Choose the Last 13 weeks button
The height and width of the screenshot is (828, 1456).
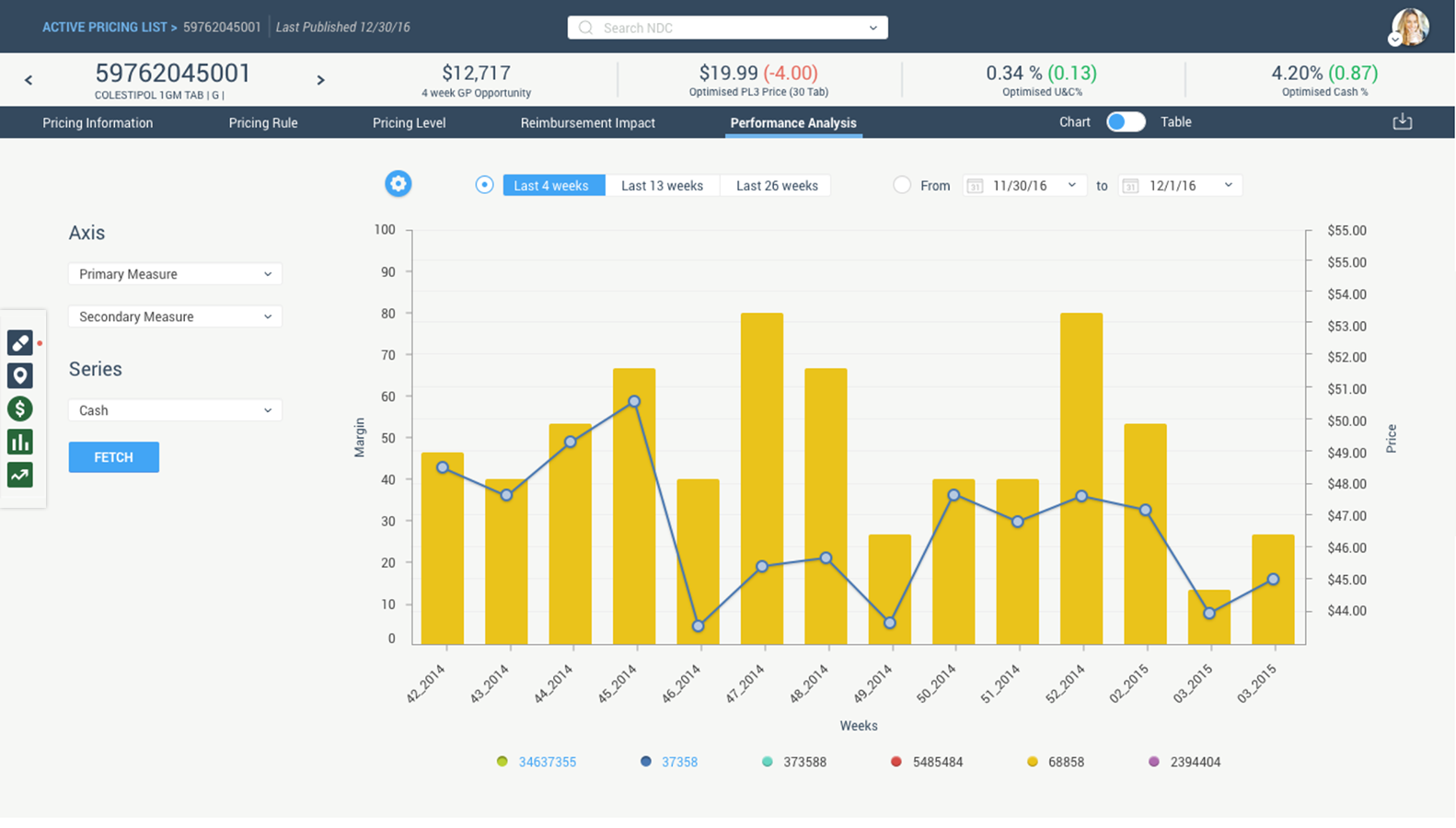pos(662,186)
